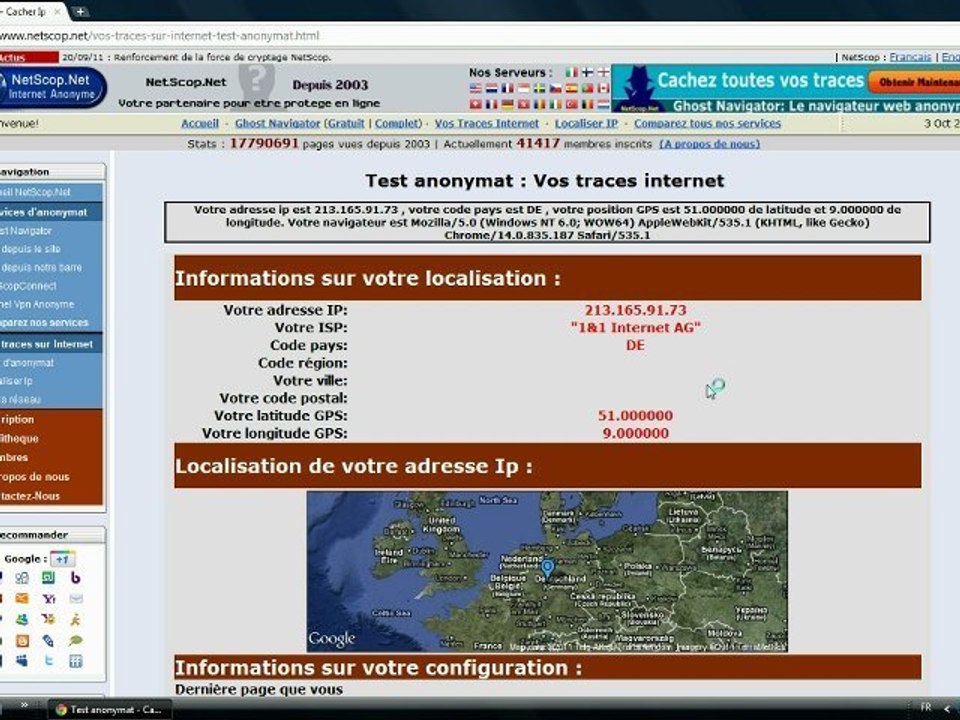Click the green speech bubble share icon
Screen dimensions: 960x720
coord(75,640)
